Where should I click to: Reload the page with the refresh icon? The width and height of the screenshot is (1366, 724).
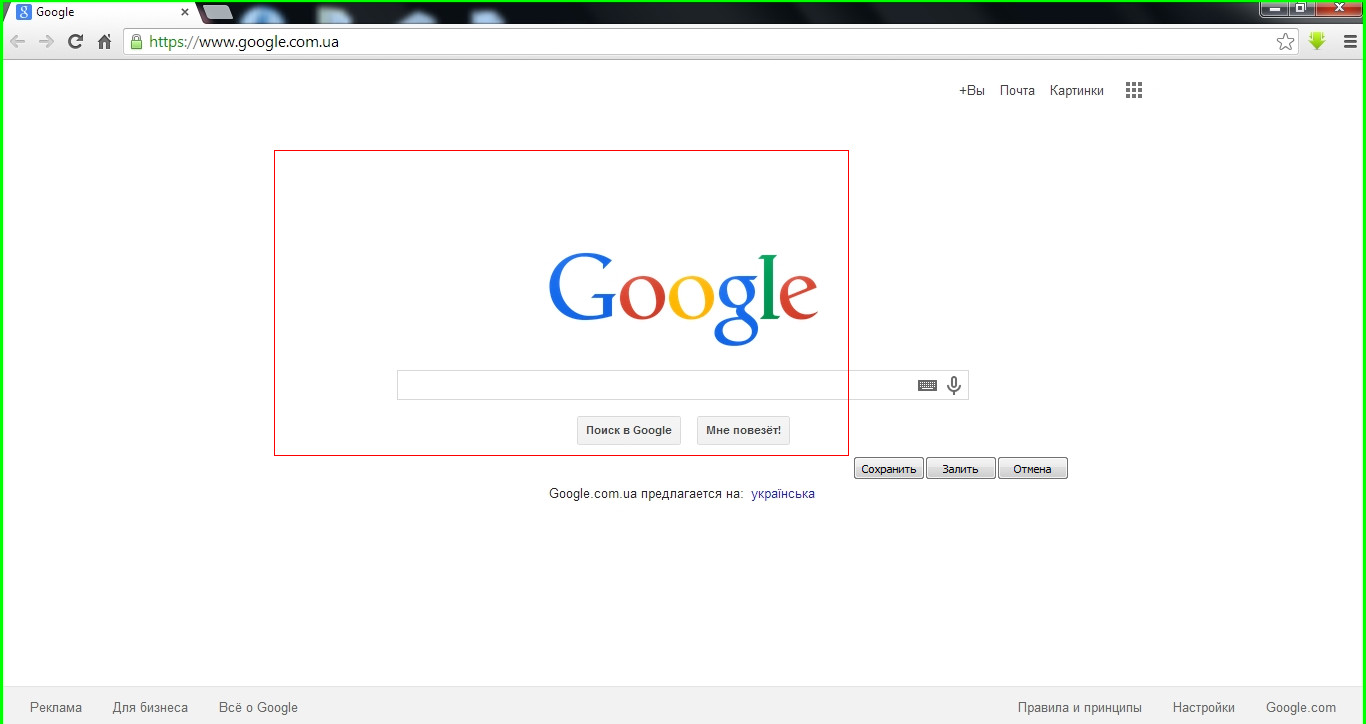click(x=75, y=42)
